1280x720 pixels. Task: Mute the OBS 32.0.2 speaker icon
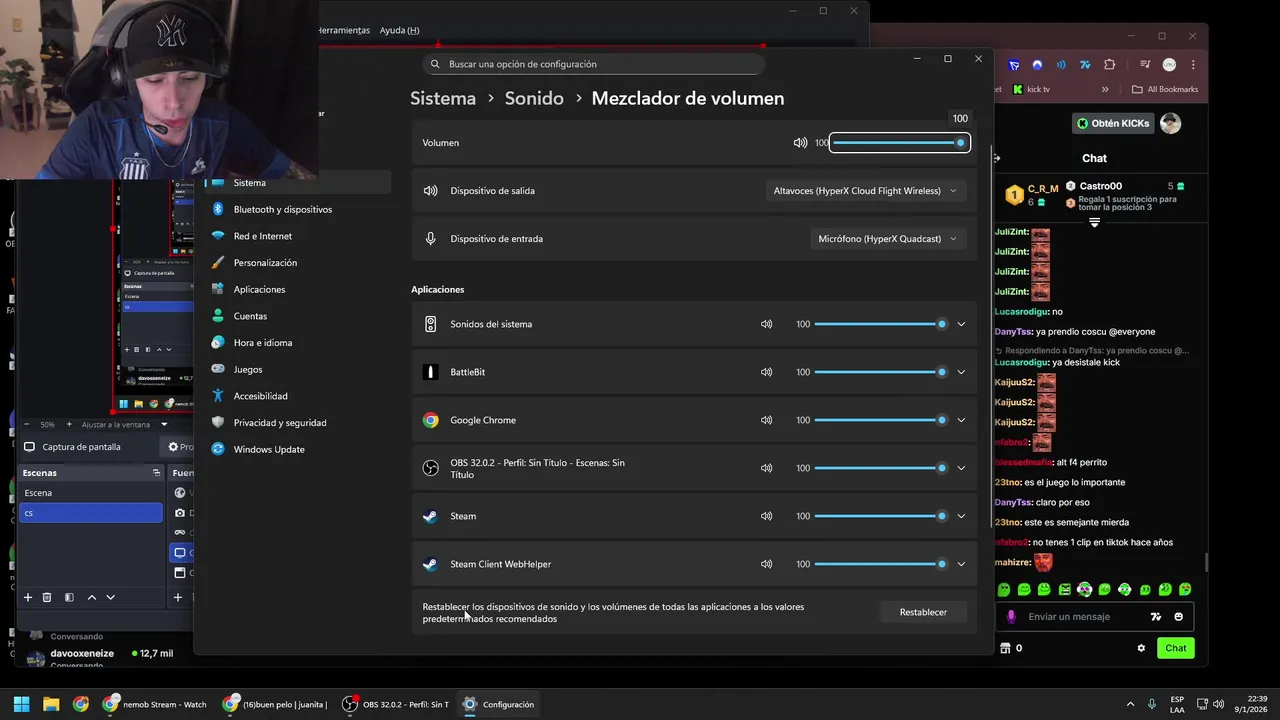pyautogui.click(x=766, y=468)
